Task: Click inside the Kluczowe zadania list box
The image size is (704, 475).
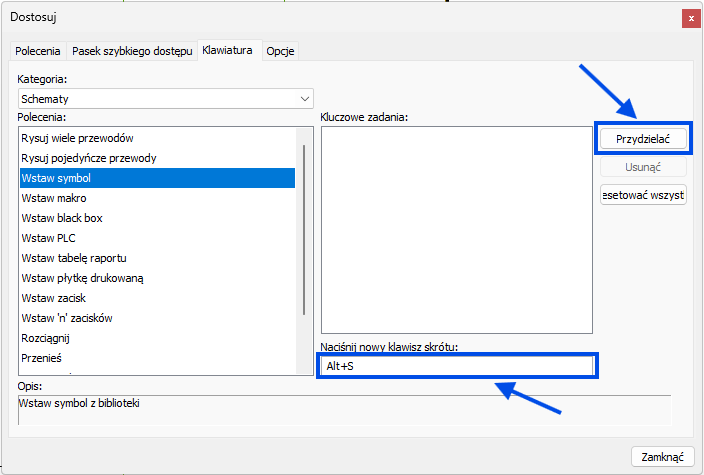Action: tap(456, 230)
